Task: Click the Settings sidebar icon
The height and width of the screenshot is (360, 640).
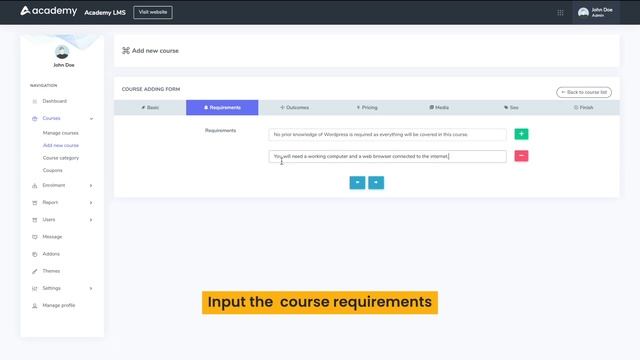Action: tap(35, 289)
